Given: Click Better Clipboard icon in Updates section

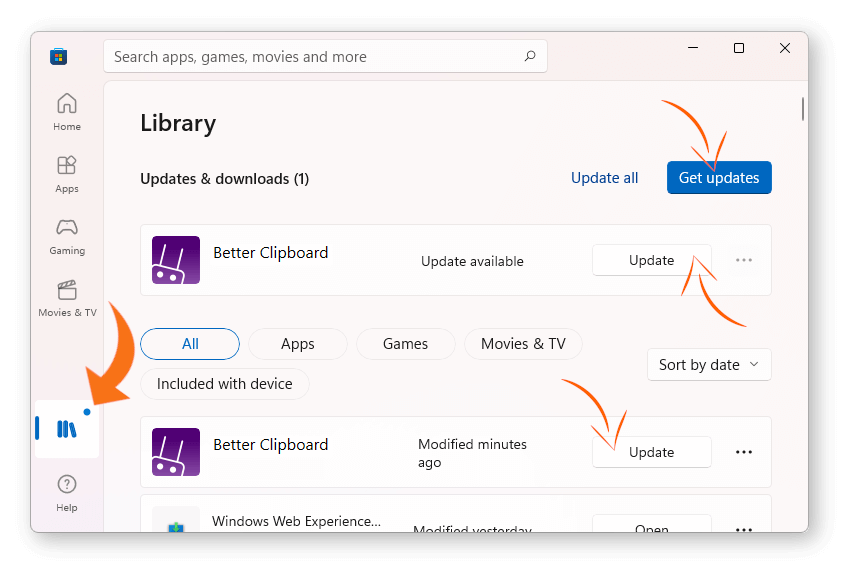Looking at the screenshot, I should [176, 260].
